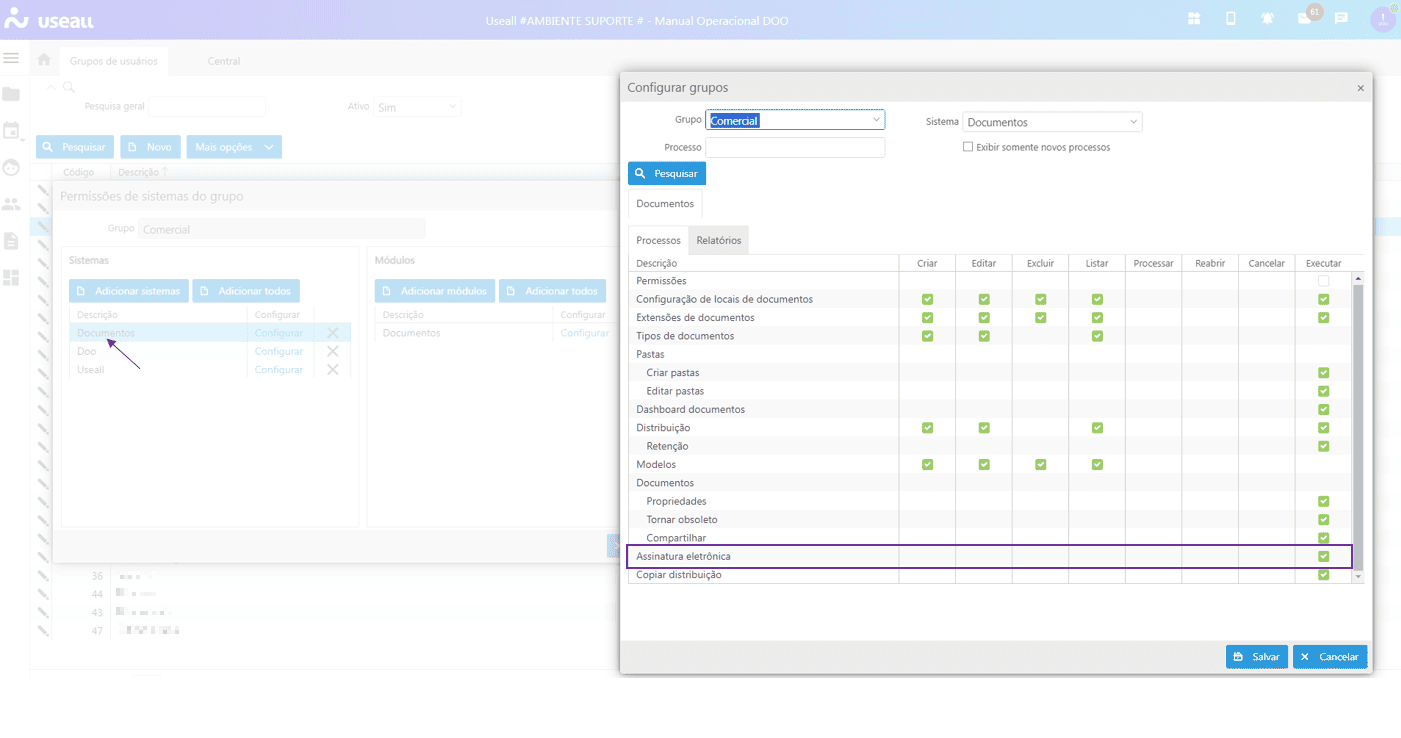Screen dimensions: 1401x738
Task: Click the edit pencil on row 36
Action: click(43, 576)
